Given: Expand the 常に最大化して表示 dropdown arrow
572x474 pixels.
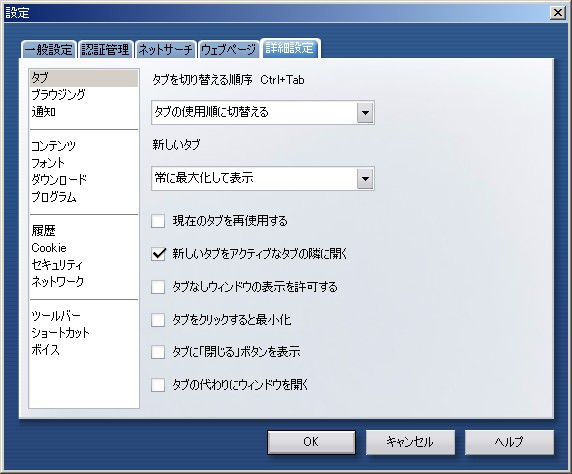Looking at the screenshot, I should pos(365,178).
